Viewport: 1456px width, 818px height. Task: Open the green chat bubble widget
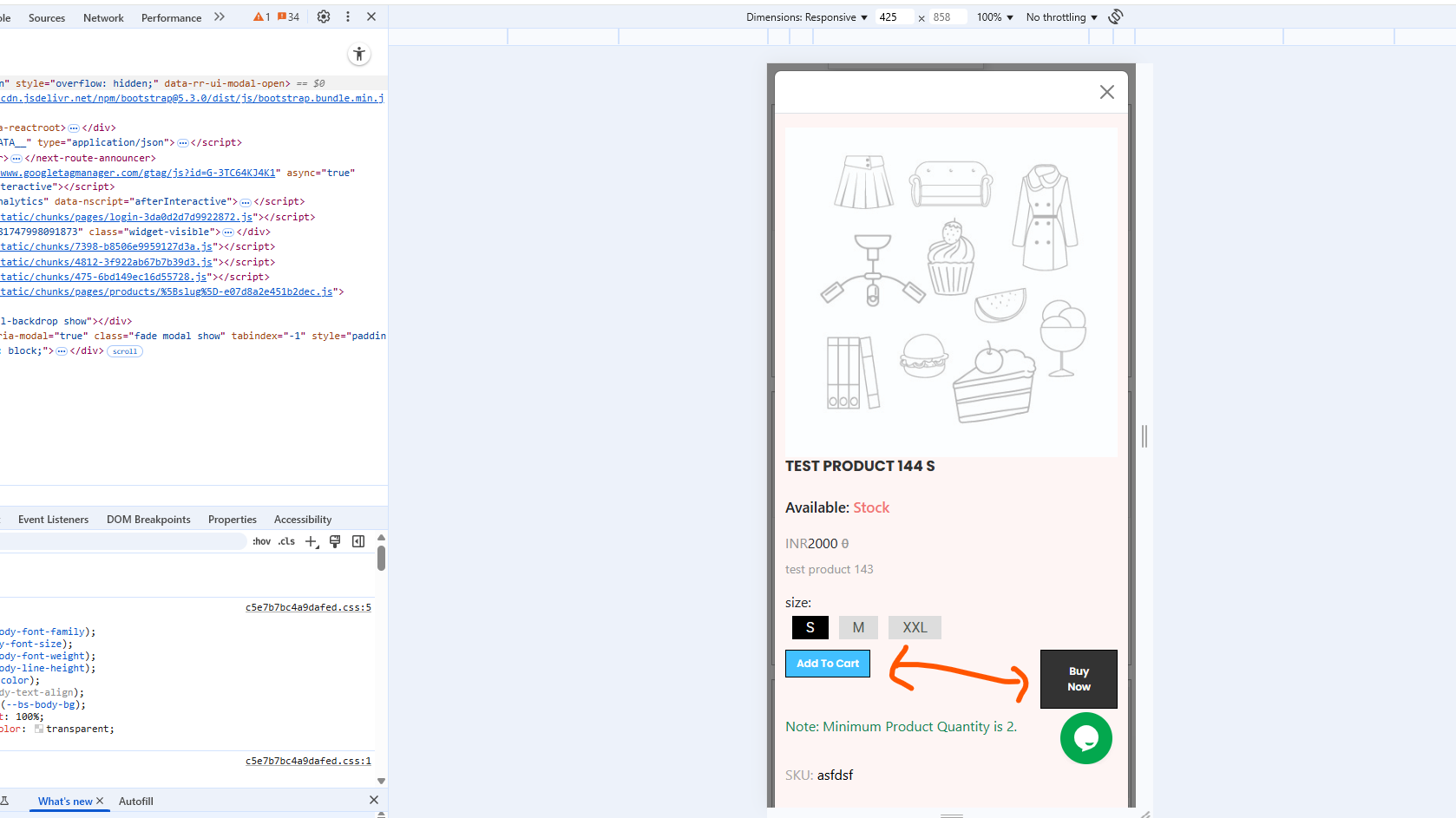(x=1086, y=738)
